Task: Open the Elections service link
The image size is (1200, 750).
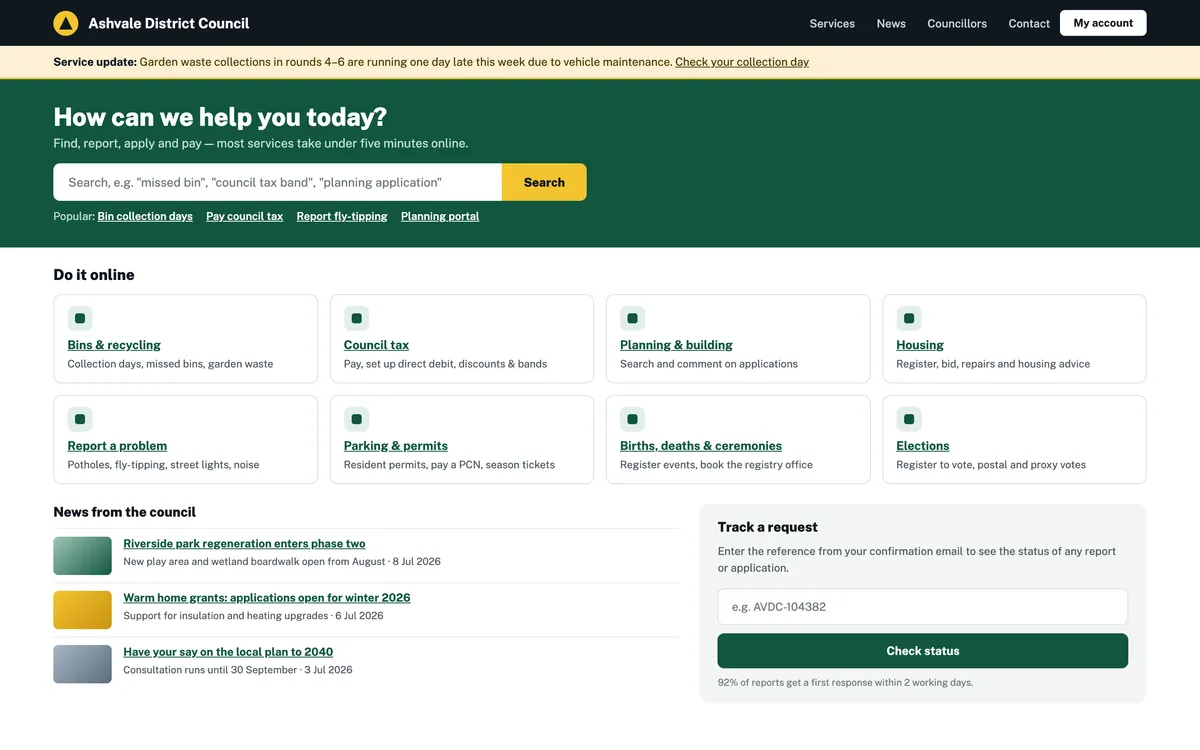Action: point(923,446)
